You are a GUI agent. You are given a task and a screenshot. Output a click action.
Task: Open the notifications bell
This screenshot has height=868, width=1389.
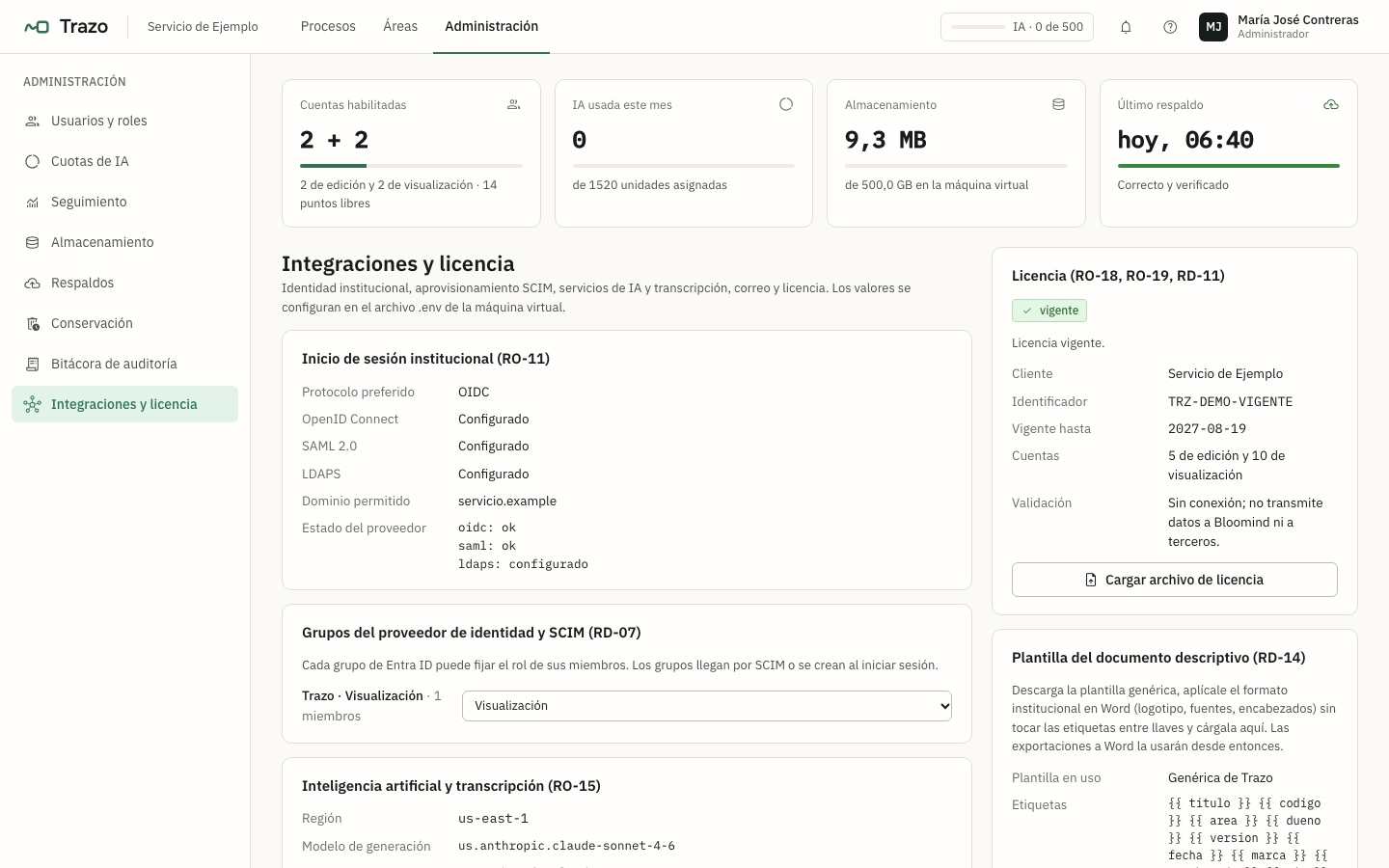click(x=1126, y=27)
